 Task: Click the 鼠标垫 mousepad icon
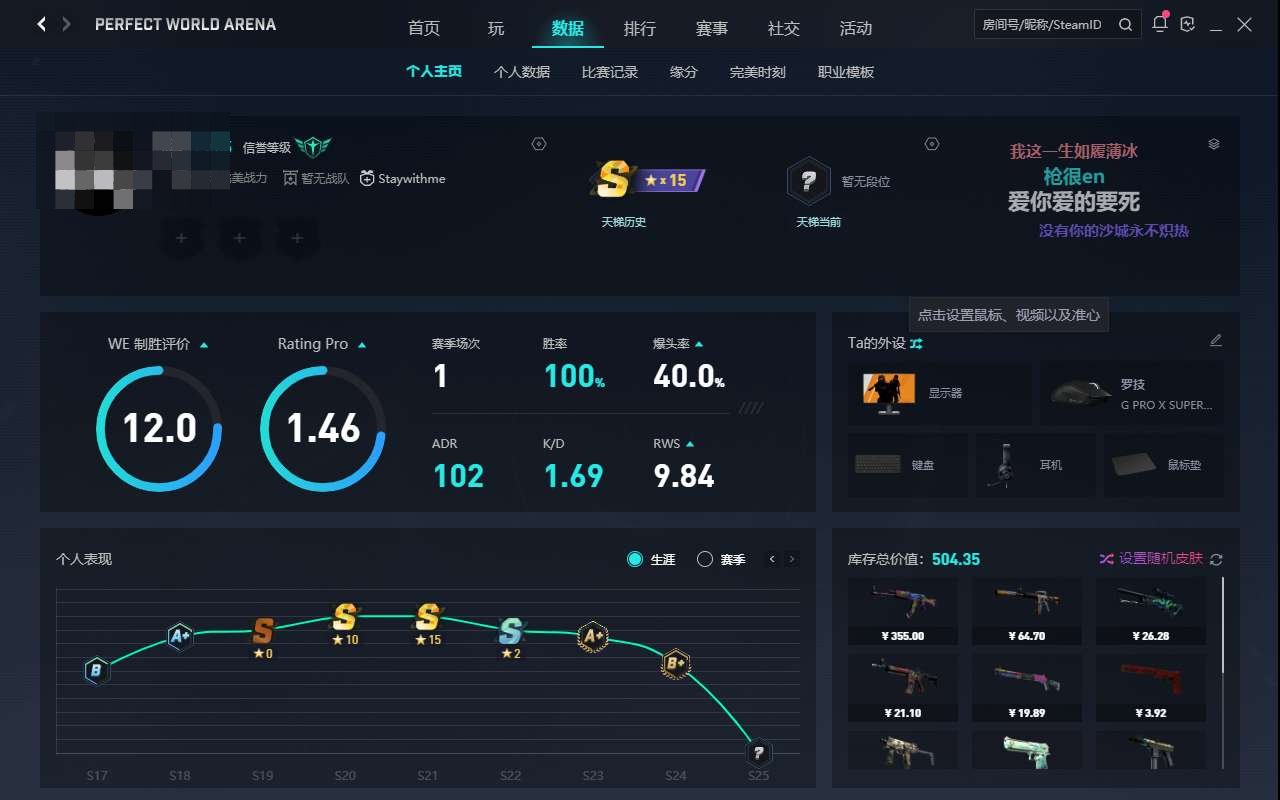point(1133,465)
